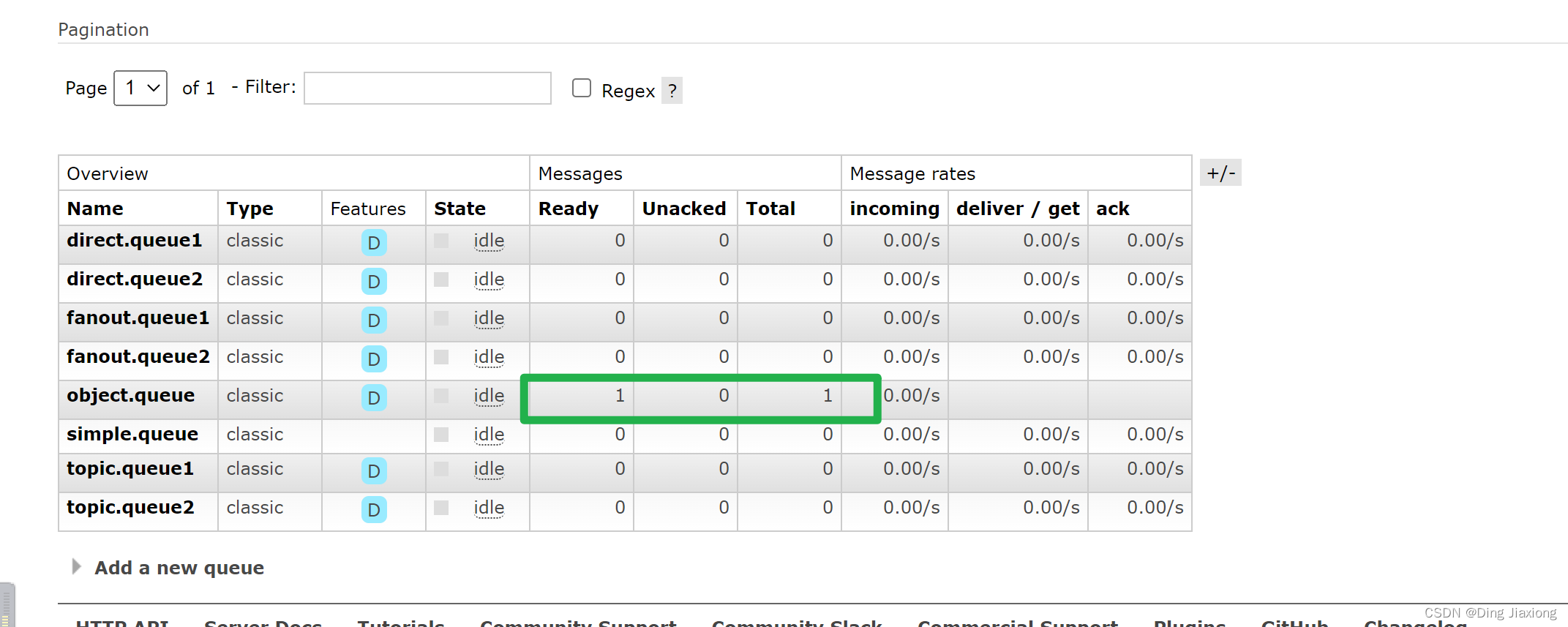Open the fanout.queue1 queue details
Screen dimensions: 1568x627
click(x=138, y=318)
